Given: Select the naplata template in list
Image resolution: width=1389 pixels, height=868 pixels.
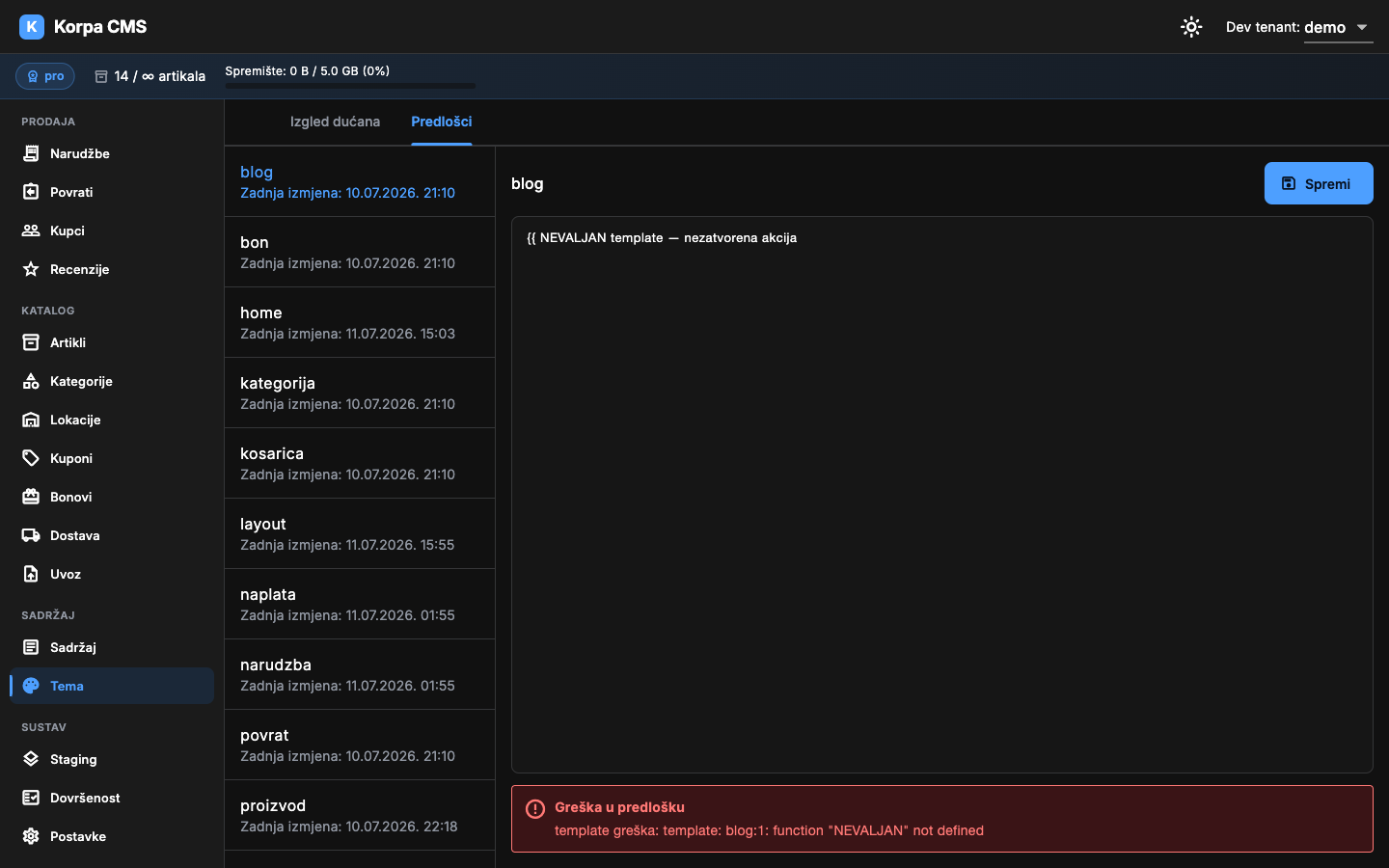Looking at the screenshot, I should tap(360, 604).
